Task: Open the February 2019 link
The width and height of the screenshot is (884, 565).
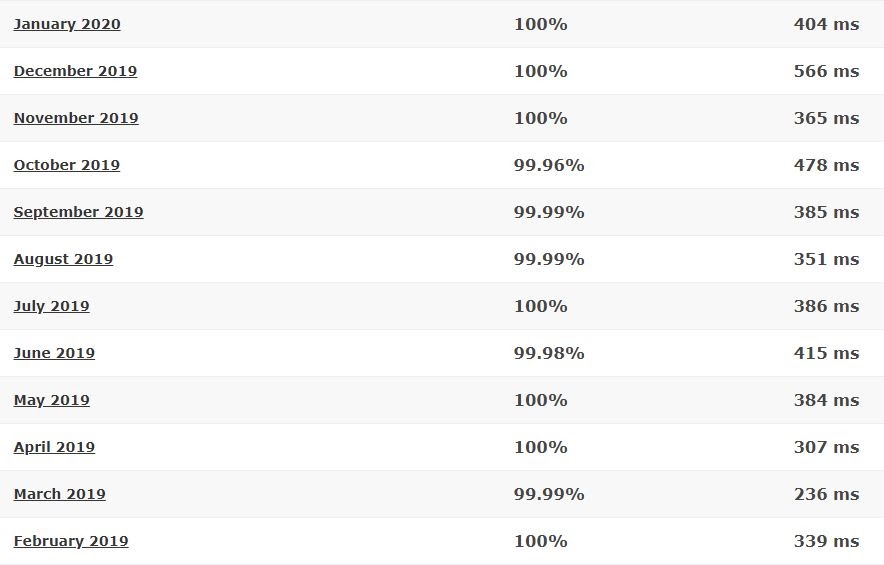Action: (71, 541)
